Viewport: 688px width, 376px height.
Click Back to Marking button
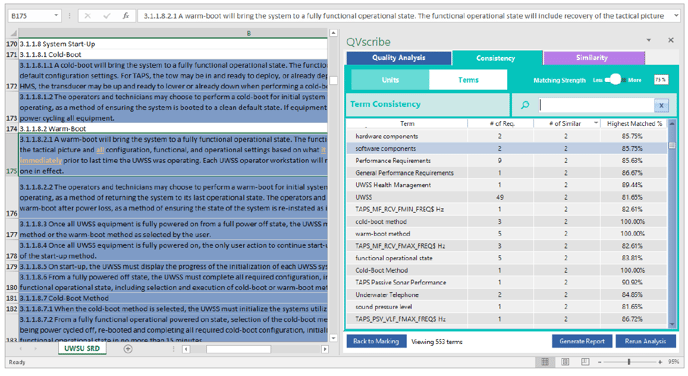point(376,341)
